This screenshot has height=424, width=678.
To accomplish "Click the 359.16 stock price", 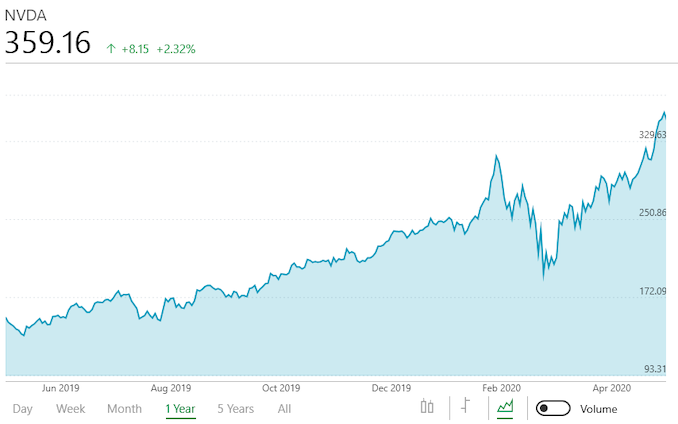I will pos(48,45).
